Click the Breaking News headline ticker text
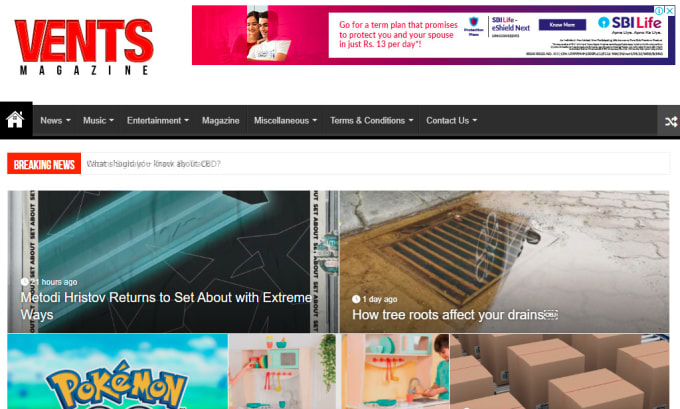The height and width of the screenshot is (409, 680). click(x=154, y=164)
